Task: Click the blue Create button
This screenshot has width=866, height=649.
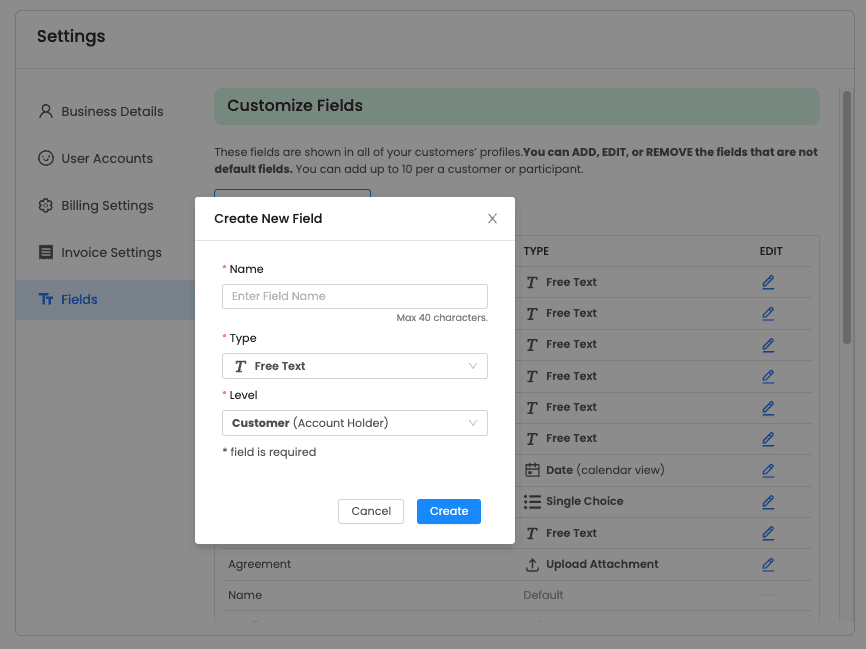Action: [448, 511]
